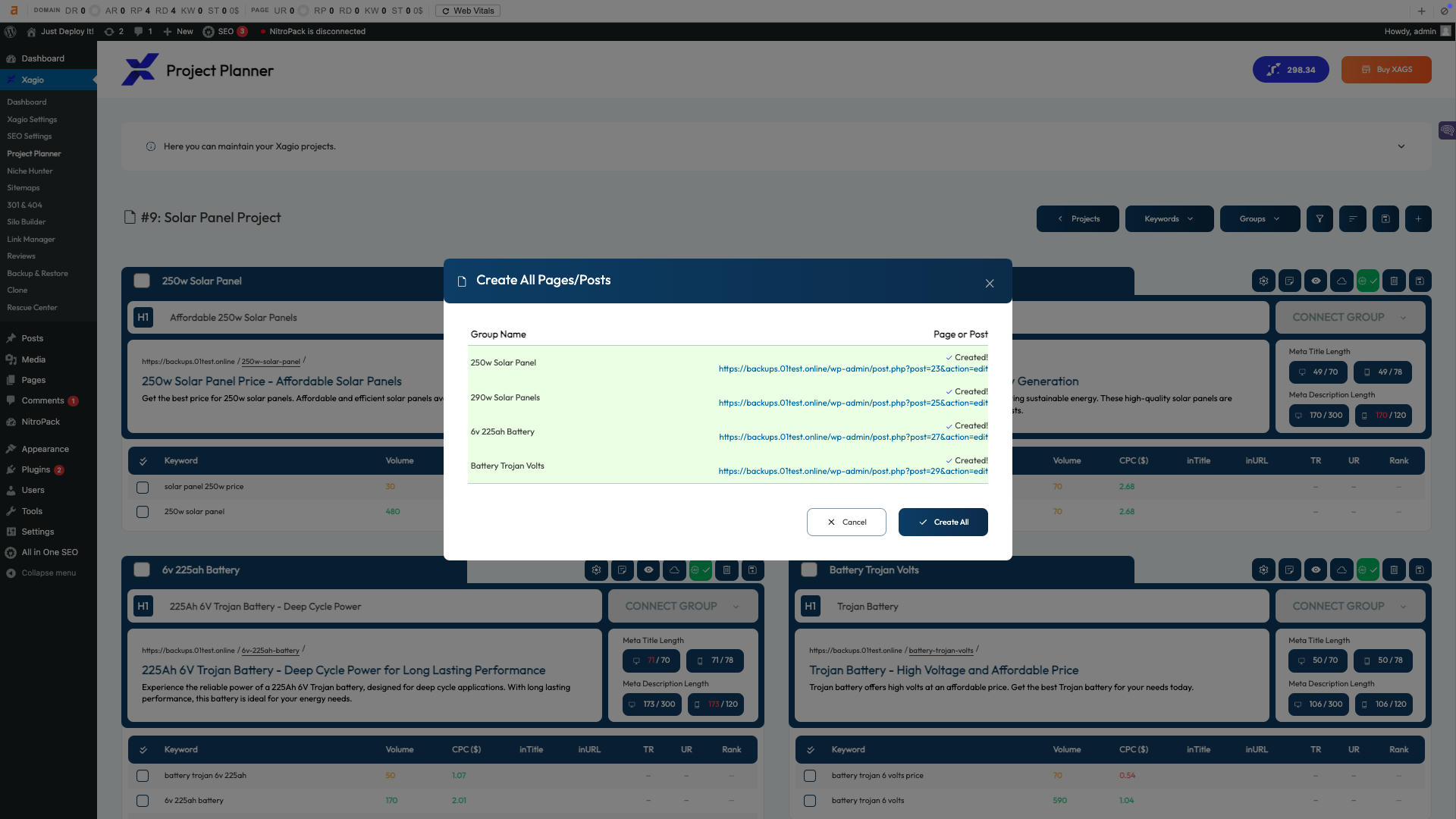Check 'battery trojan 6 volts price' keyword
Image resolution: width=1456 pixels, height=819 pixels.
810,776
